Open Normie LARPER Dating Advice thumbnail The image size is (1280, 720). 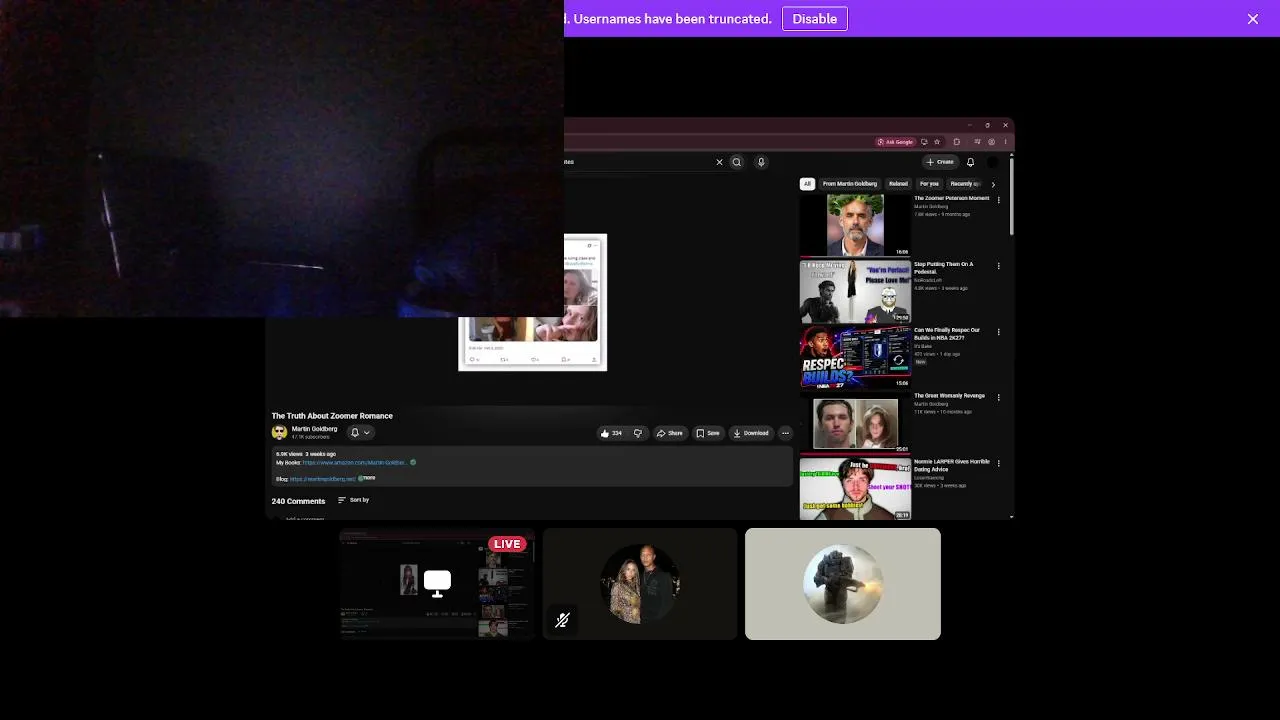pyautogui.click(x=855, y=489)
